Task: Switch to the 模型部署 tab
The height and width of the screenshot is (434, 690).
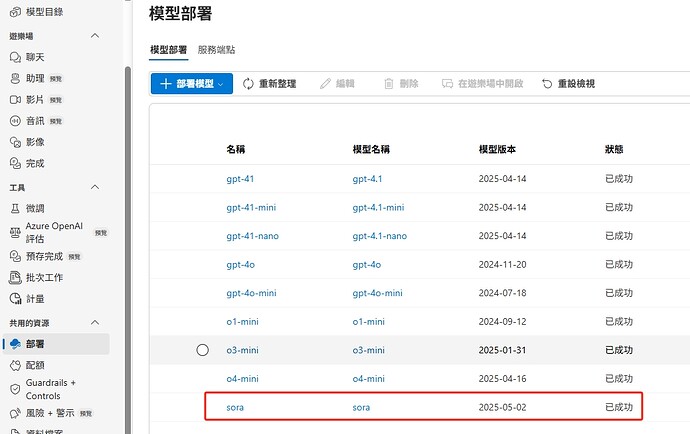Action: pyautogui.click(x=169, y=50)
